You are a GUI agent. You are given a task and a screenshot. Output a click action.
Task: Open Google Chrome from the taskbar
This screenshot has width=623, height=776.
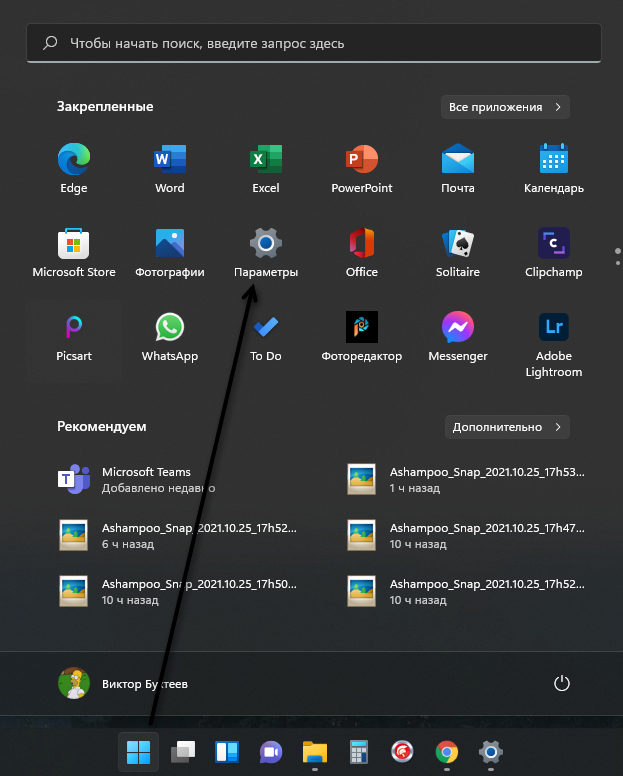[x=447, y=752]
